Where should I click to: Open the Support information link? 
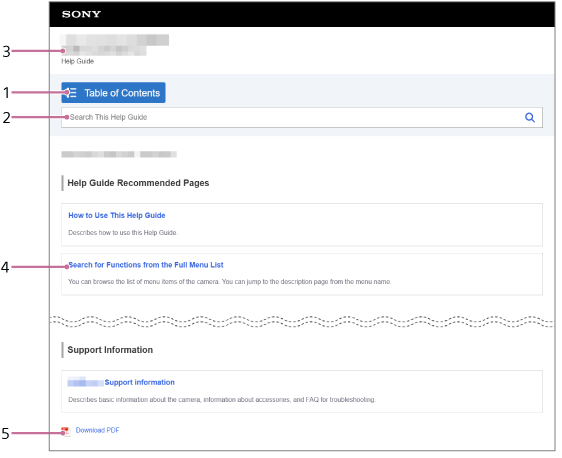tap(139, 382)
